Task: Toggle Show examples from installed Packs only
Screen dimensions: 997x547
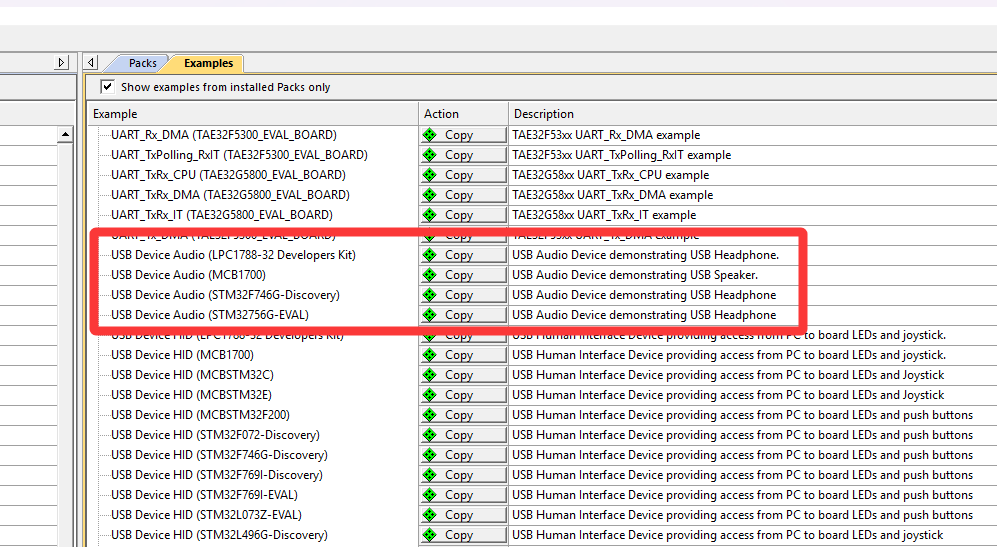Action: (x=107, y=87)
